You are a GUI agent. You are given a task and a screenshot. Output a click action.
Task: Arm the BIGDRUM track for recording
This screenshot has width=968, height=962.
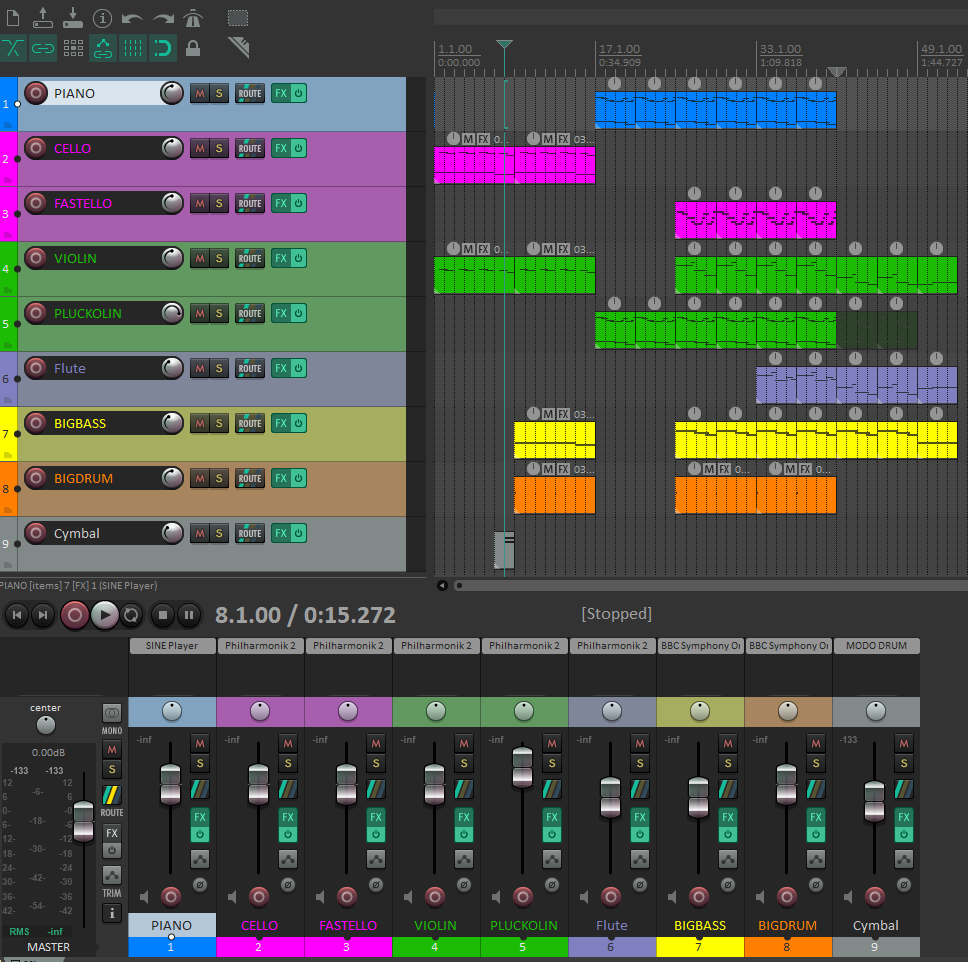(36, 478)
